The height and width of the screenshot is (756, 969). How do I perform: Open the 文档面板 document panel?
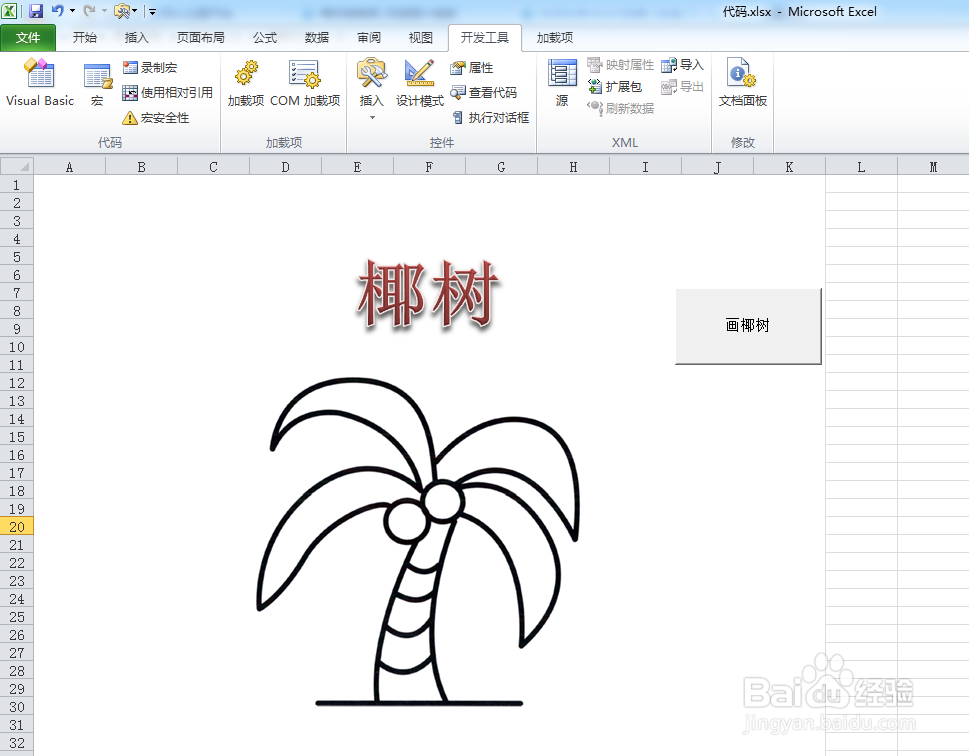[741, 87]
